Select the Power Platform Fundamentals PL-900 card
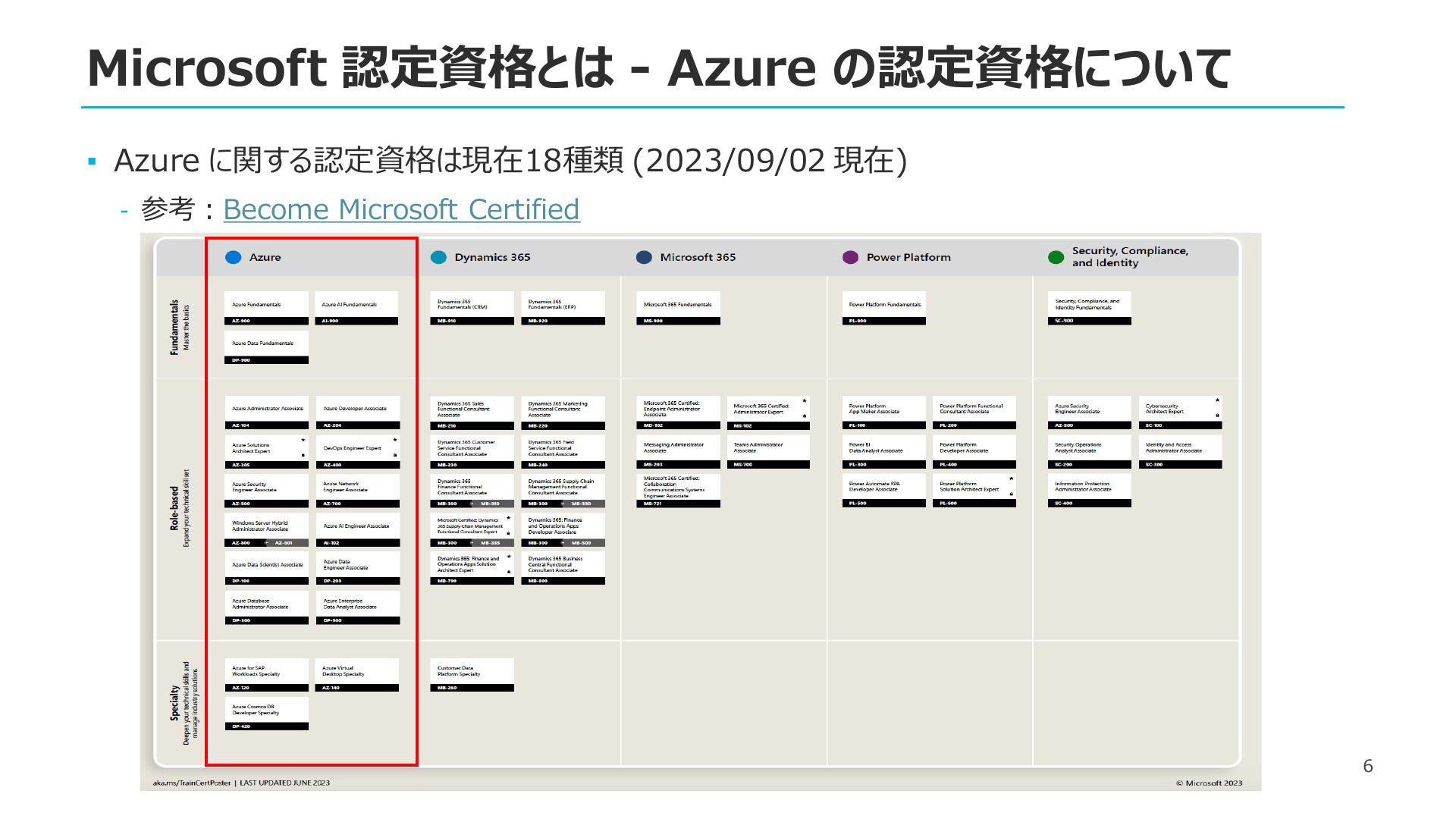This screenshot has height=819, width=1456. [x=884, y=308]
